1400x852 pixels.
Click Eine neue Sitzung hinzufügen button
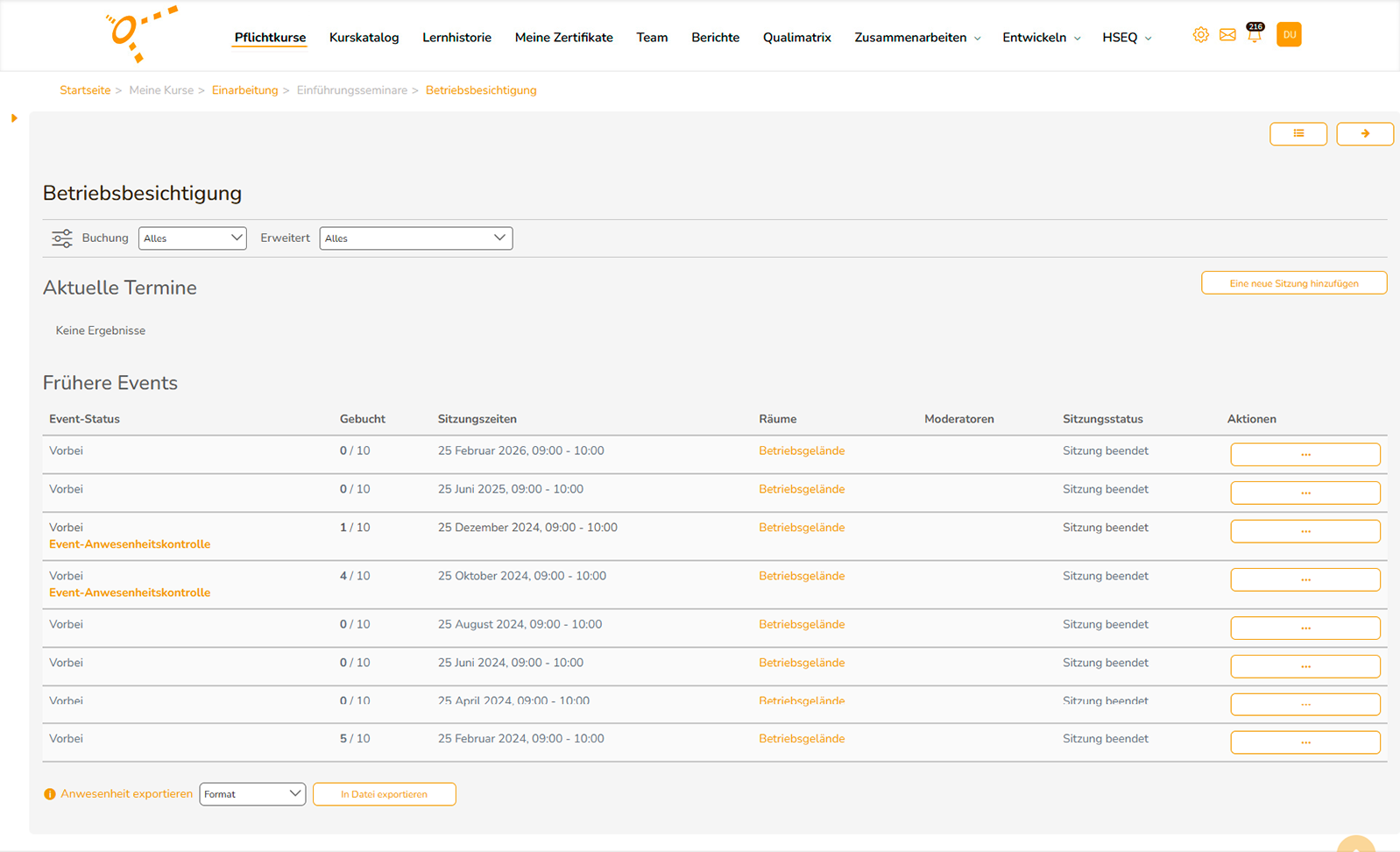tap(1294, 283)
